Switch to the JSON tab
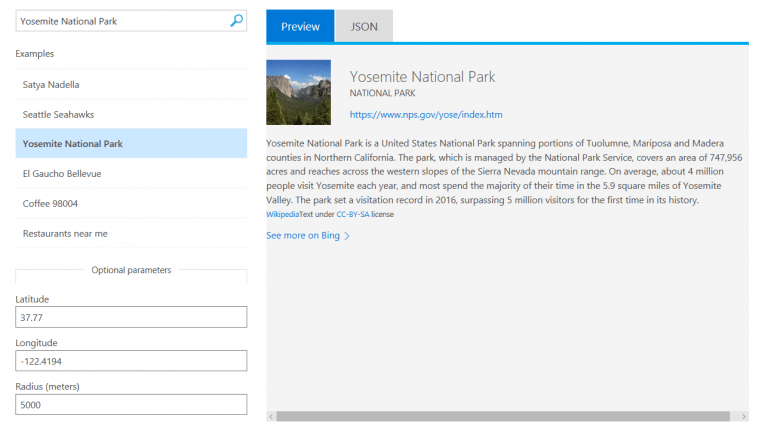The width and height of the screenshot is (768, 428). click(364, 27)
